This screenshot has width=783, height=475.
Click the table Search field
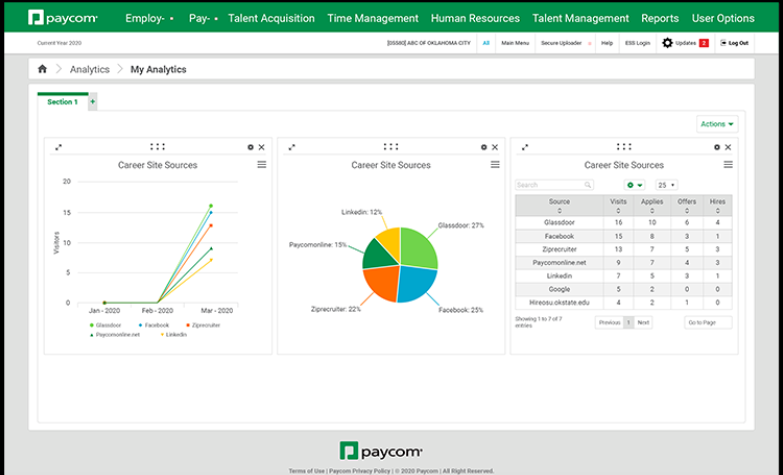(554, 185)
